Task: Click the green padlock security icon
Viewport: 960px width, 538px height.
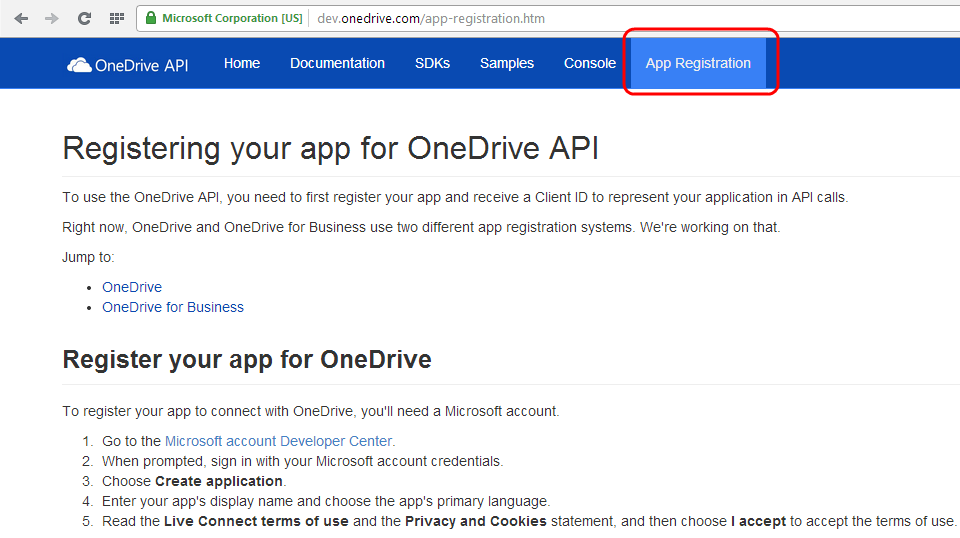Action: 151,18
